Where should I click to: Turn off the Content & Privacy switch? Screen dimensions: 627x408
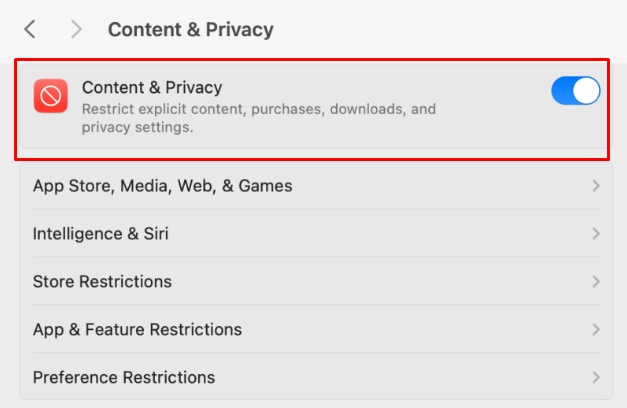575,91
